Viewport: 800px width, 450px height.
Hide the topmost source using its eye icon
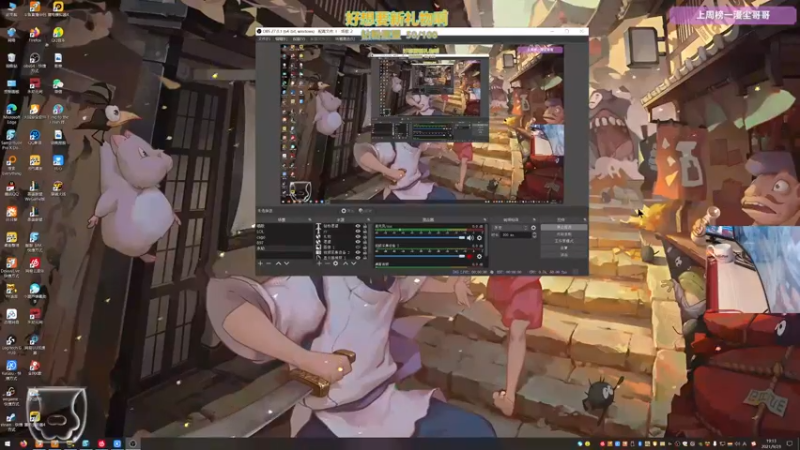358,226
